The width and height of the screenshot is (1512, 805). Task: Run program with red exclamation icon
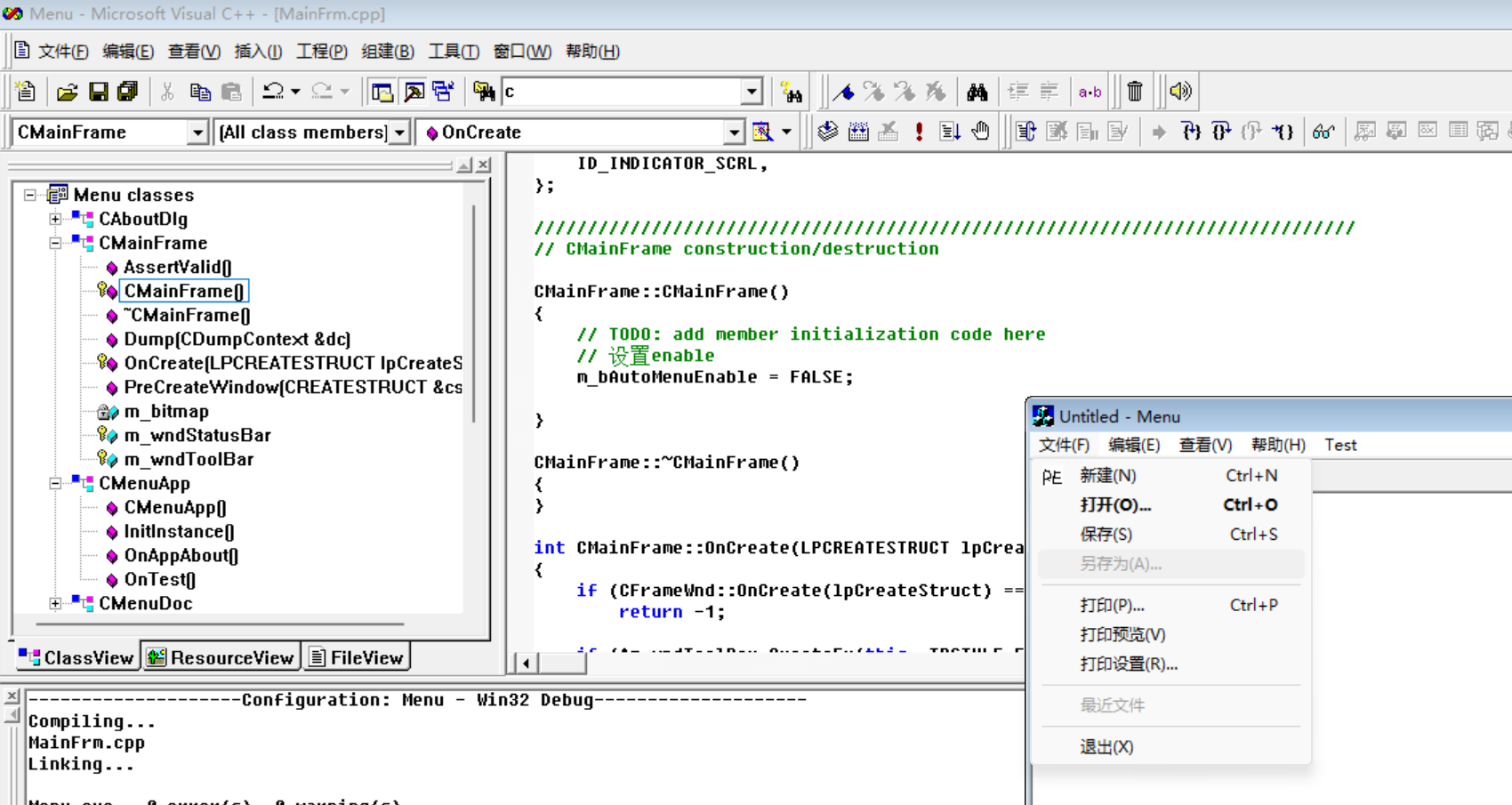[x=919, y=132]
